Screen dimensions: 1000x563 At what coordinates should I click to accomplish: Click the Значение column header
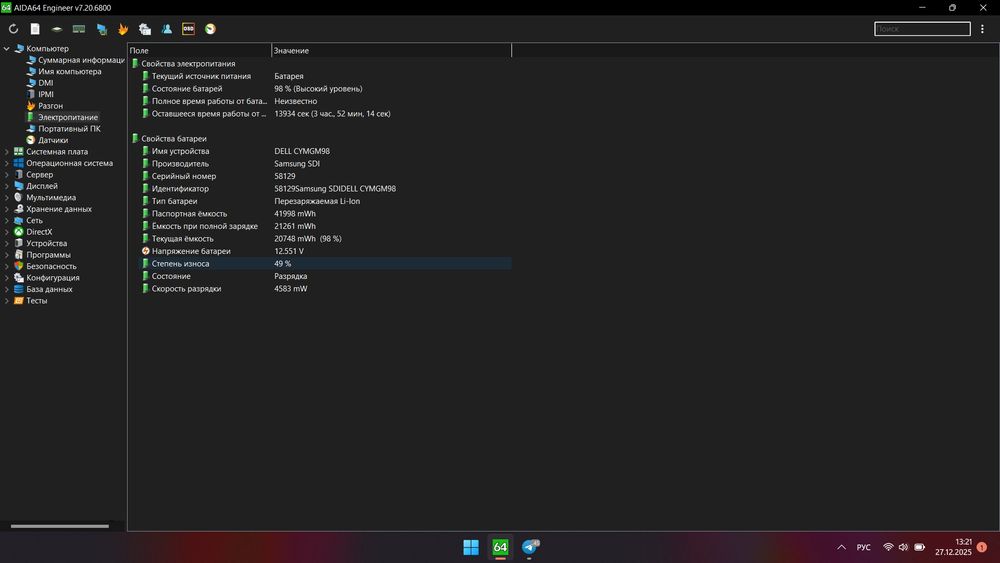pos(392,50)
